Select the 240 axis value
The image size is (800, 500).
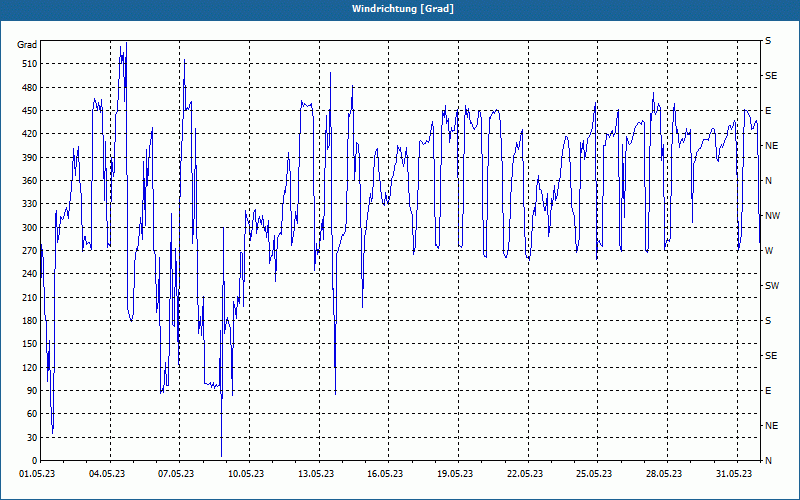click(x=30, y=274)
